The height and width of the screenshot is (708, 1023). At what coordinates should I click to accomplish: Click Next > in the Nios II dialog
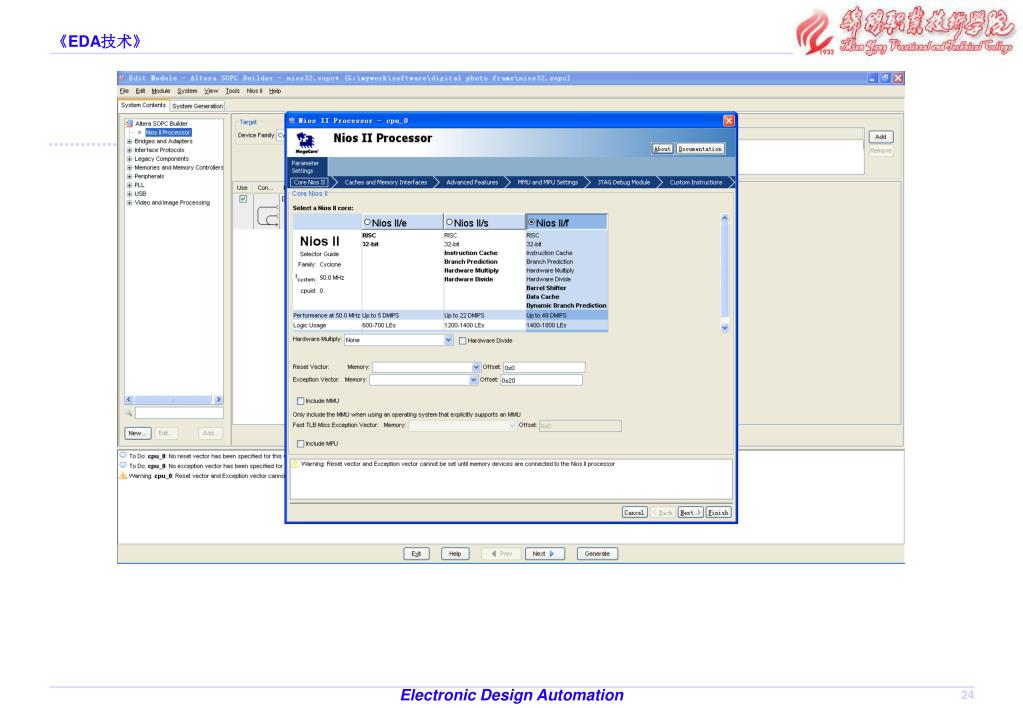click(690, 513)
